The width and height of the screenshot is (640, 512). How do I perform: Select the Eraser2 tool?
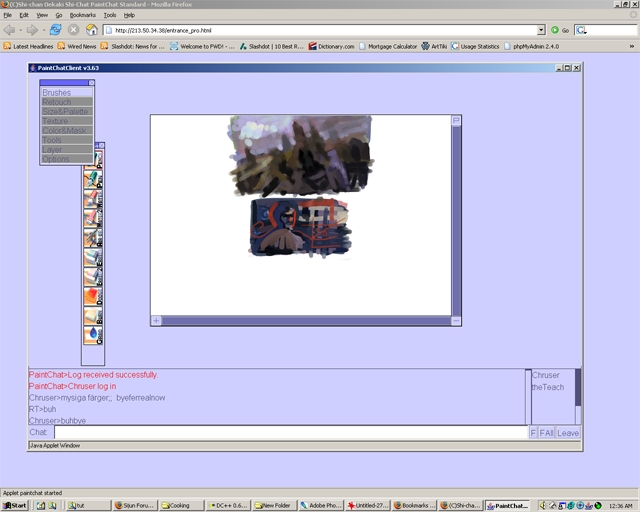point(93,277)
